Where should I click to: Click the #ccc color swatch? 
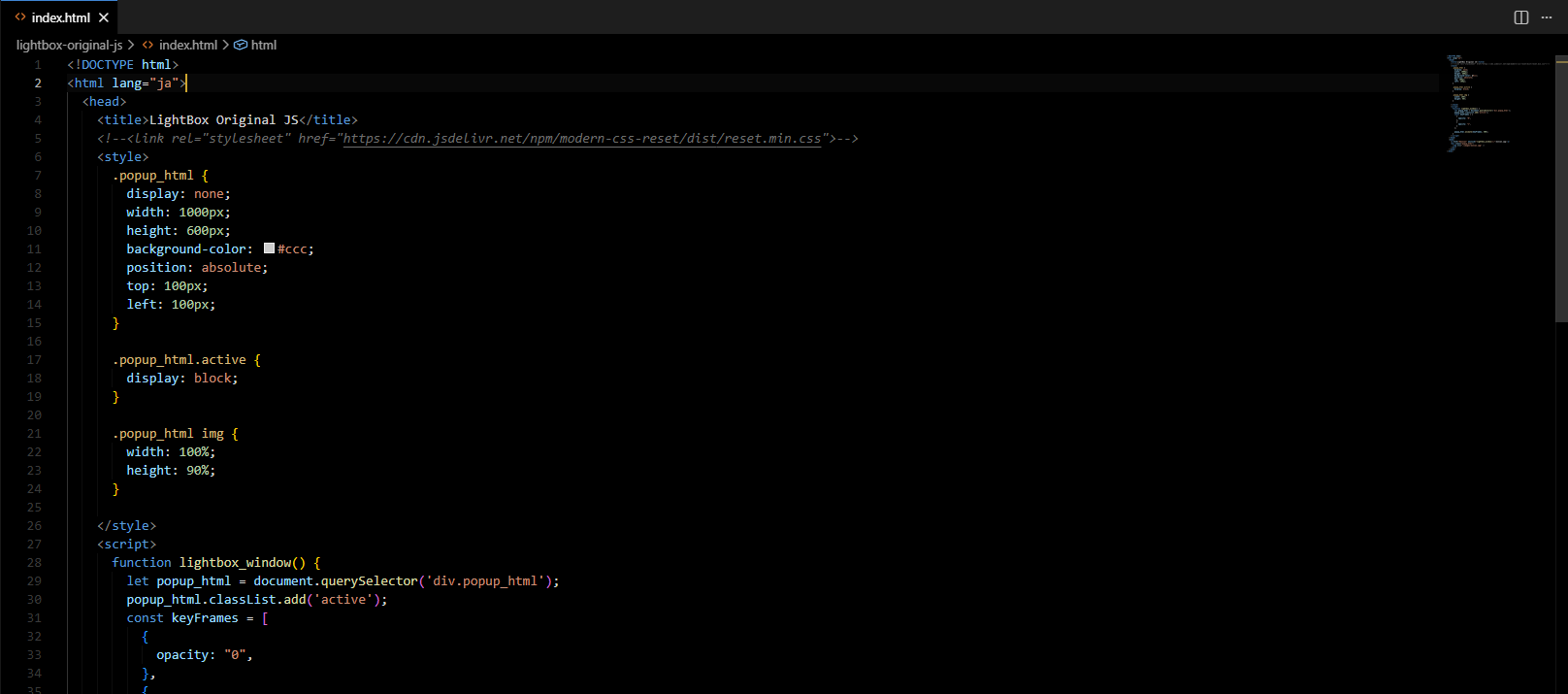pos(269,248)
